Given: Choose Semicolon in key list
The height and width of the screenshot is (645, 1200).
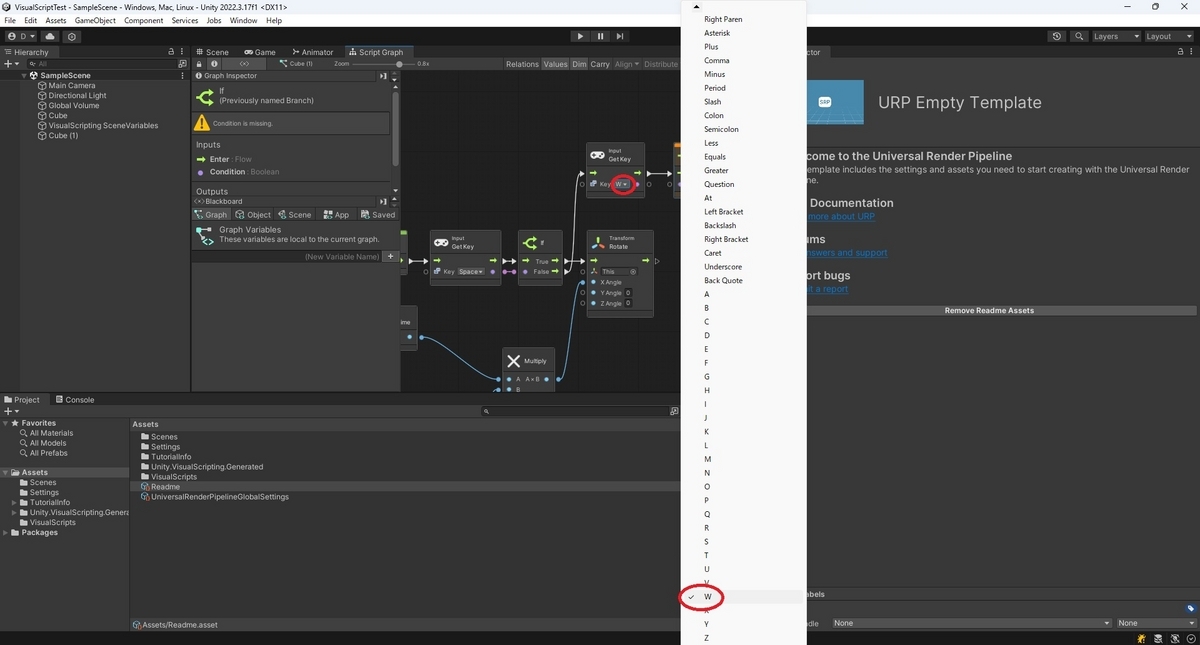Looking at the screenshot, I should [721, 129].
